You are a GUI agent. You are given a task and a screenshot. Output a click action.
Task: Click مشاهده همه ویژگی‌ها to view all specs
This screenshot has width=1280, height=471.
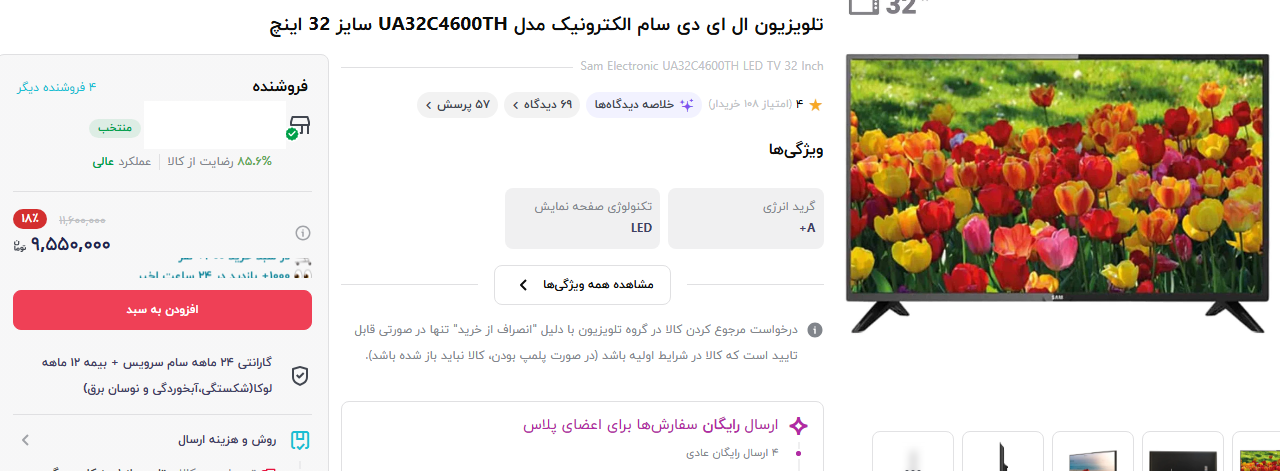583,285
